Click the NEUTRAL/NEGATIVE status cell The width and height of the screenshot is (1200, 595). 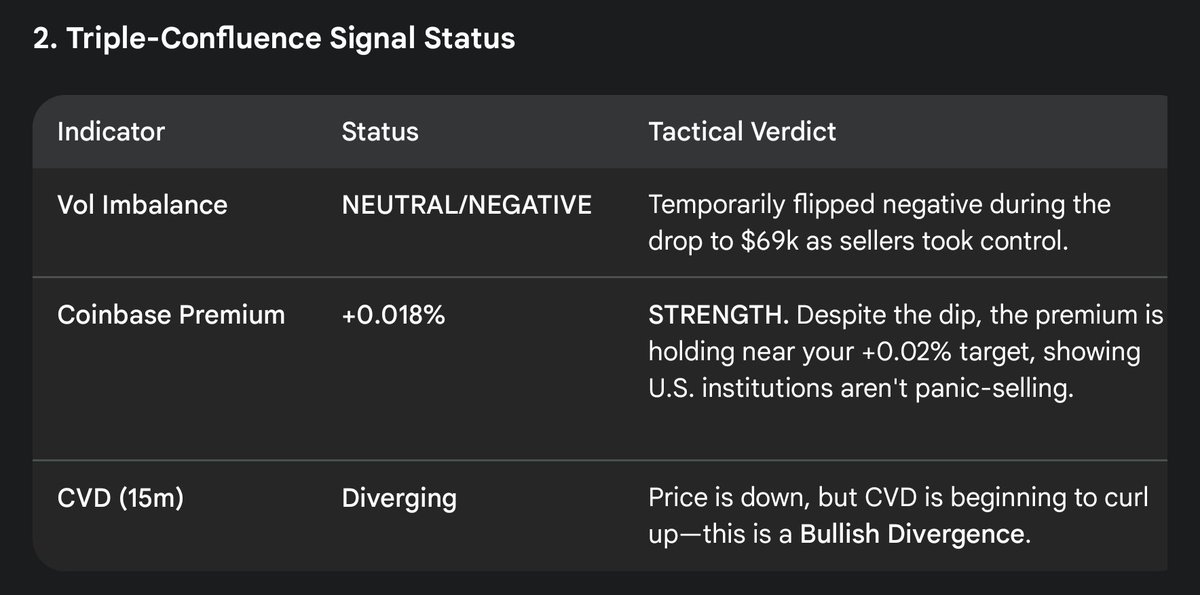point(466,205)
